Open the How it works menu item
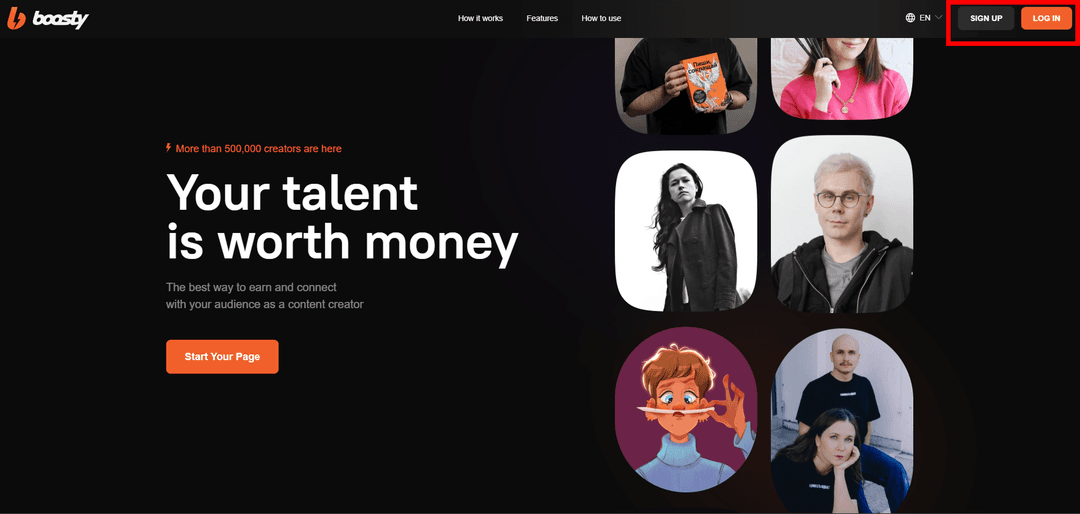The image size is (1080, 514). 480,19
